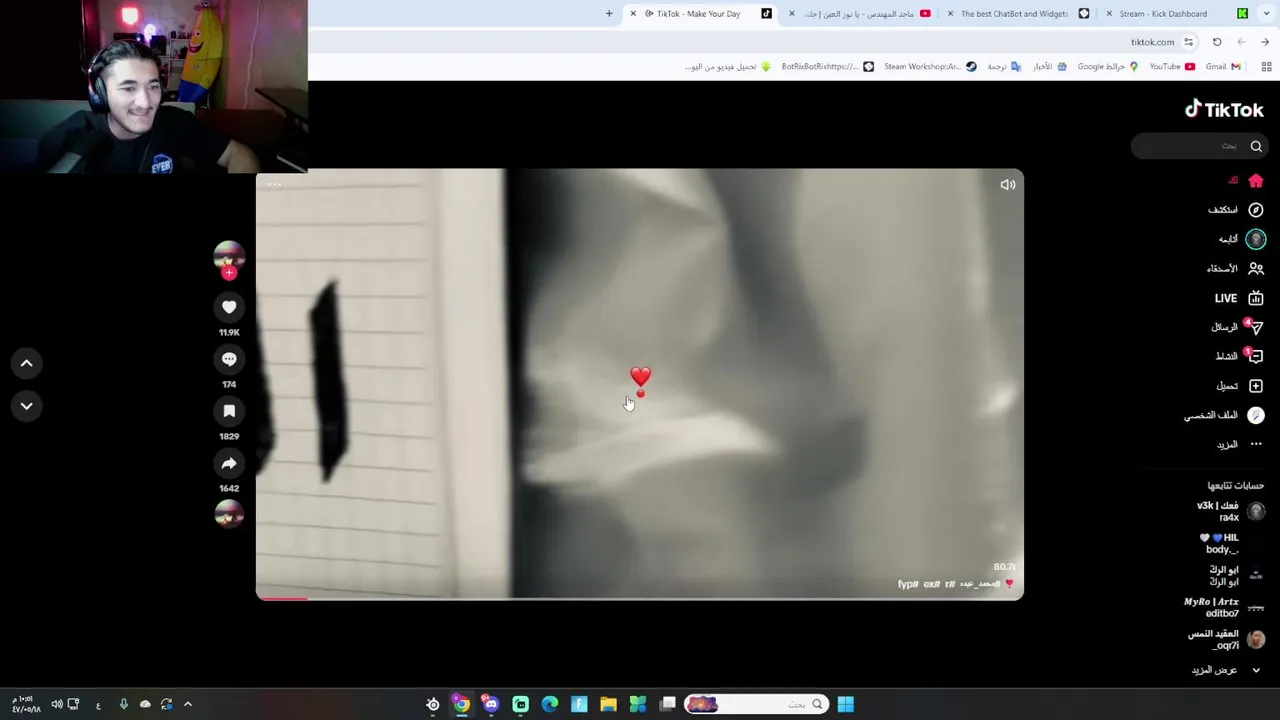Open the video's sound disc thumbnail
Screen dimensions: 1280x720
click(x=229, y=514)
